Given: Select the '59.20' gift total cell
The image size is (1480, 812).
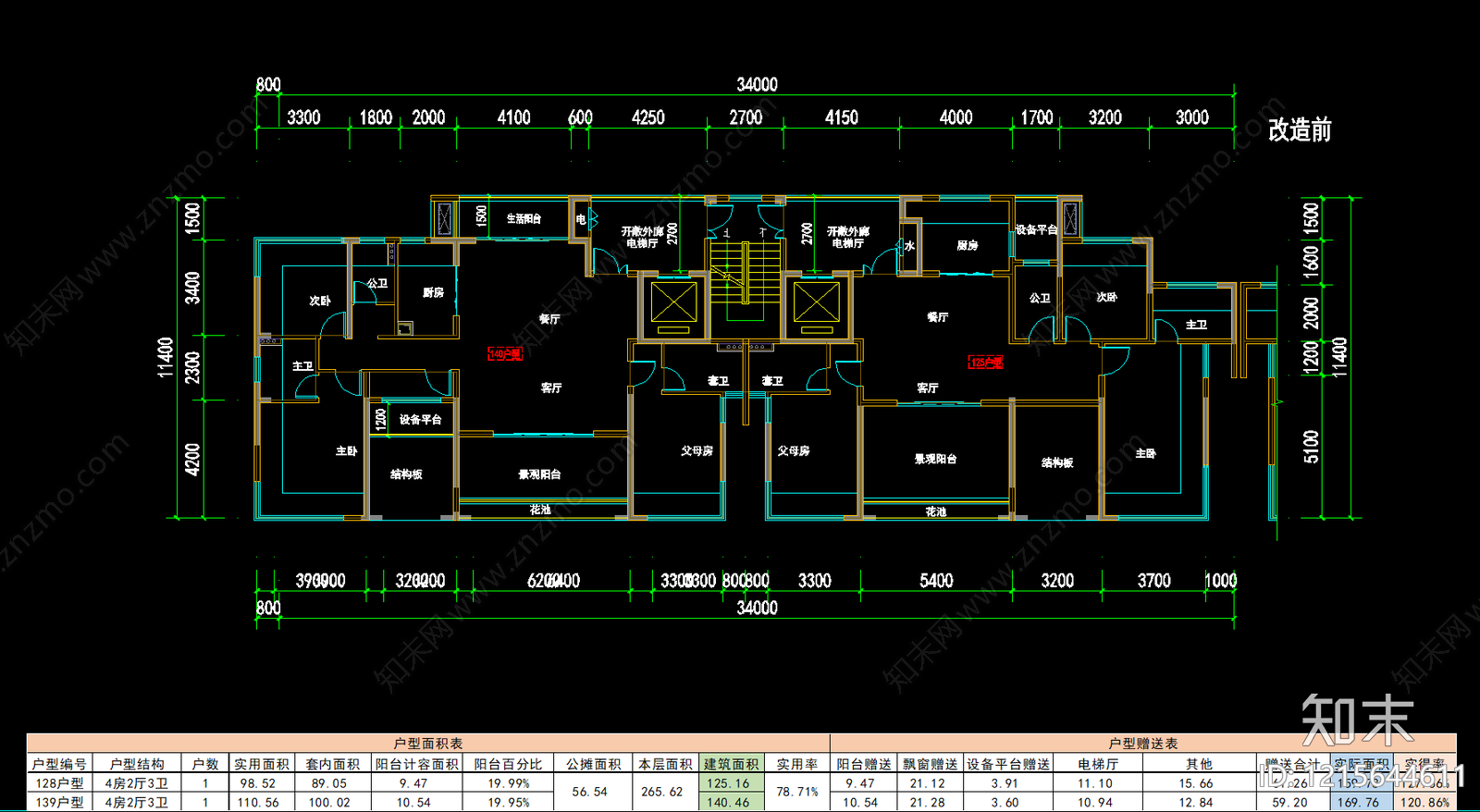Looking at the screenshot, I should pos(1289,803).
